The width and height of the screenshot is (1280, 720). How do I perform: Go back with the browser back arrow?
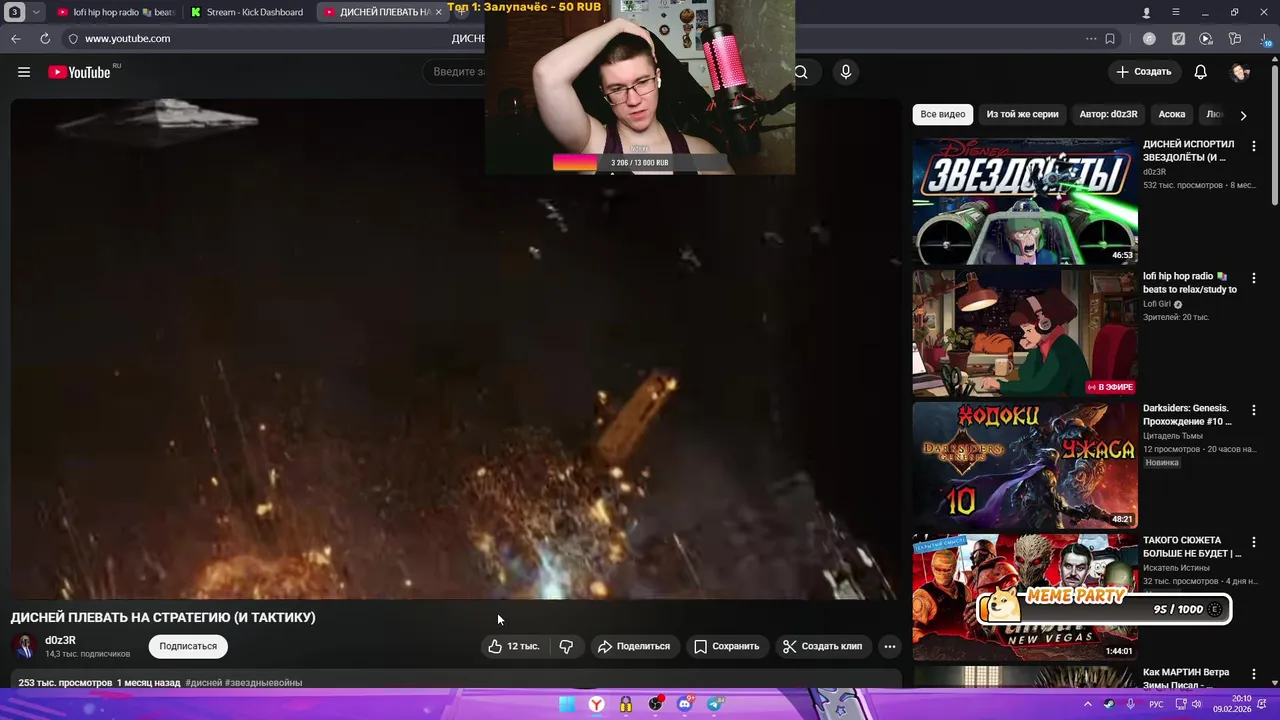coord(16,38)
